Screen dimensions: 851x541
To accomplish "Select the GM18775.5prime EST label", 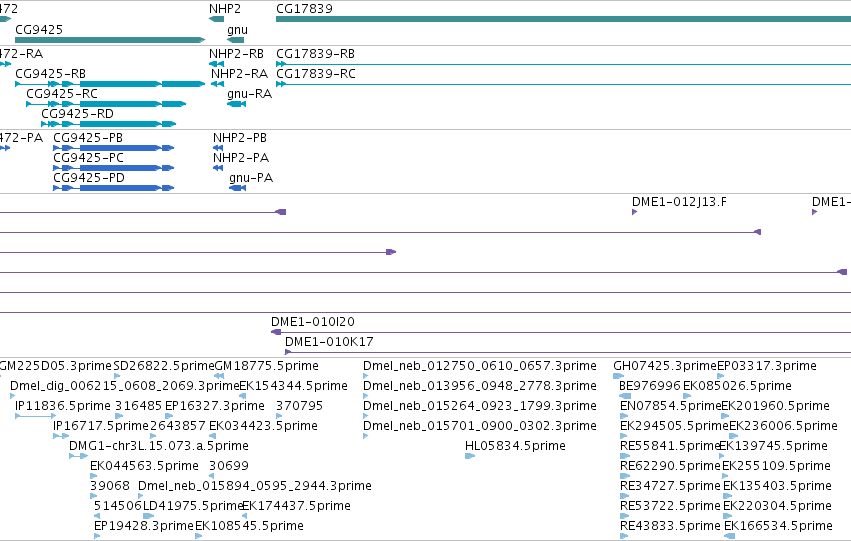I will click(266, 366).
